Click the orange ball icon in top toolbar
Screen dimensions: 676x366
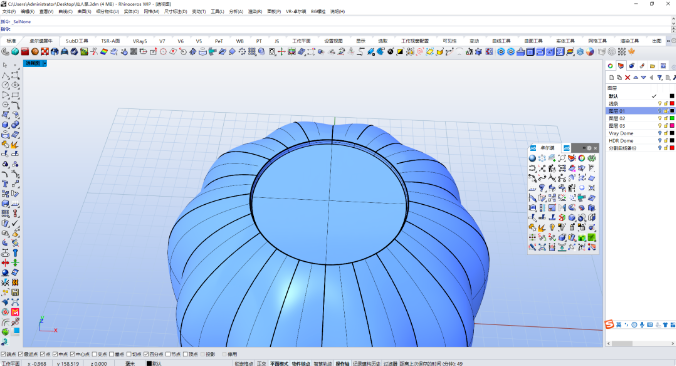35,52
